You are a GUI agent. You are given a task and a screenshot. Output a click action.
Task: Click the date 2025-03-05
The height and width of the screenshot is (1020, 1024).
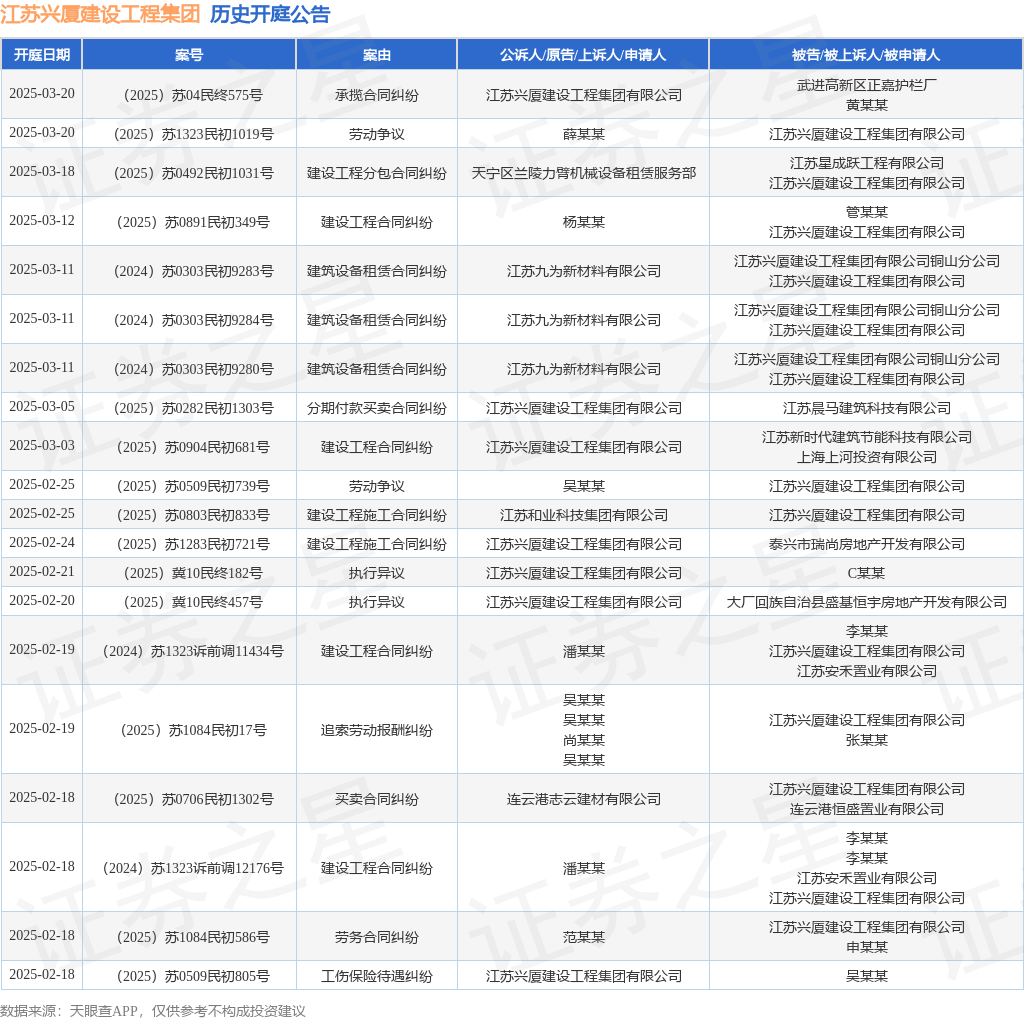point(42,407)
